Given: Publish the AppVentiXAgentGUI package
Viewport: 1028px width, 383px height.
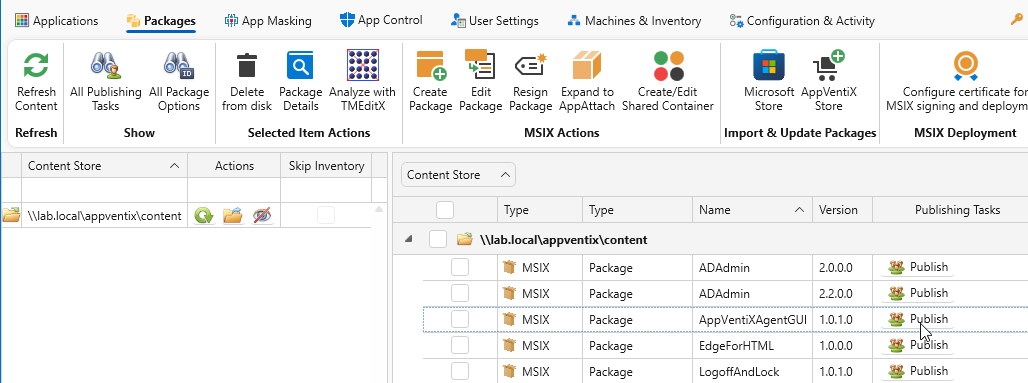Looking at the screenshot, I should pos(918,319).
